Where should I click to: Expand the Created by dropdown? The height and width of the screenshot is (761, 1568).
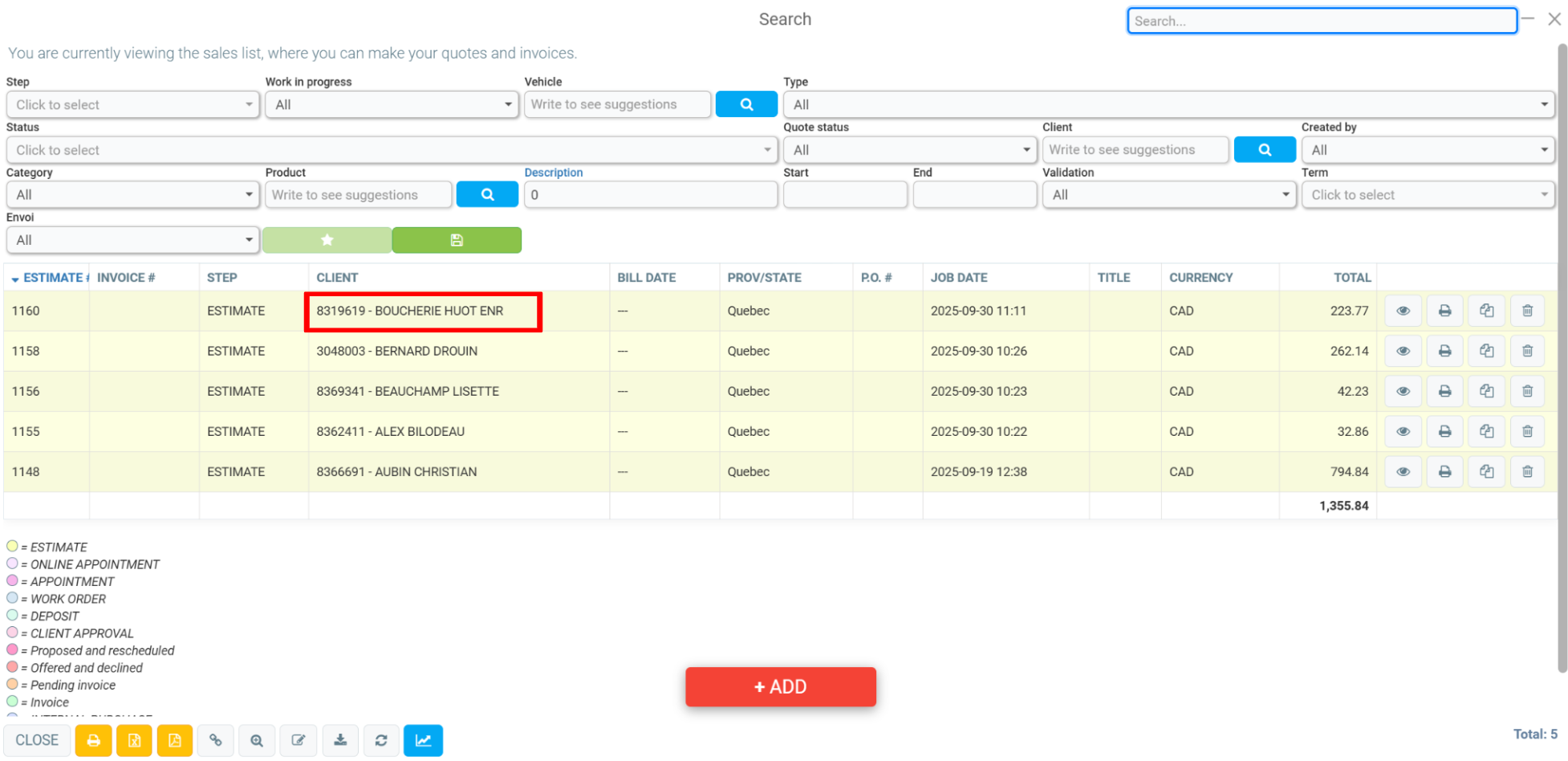pos(1428,149)
